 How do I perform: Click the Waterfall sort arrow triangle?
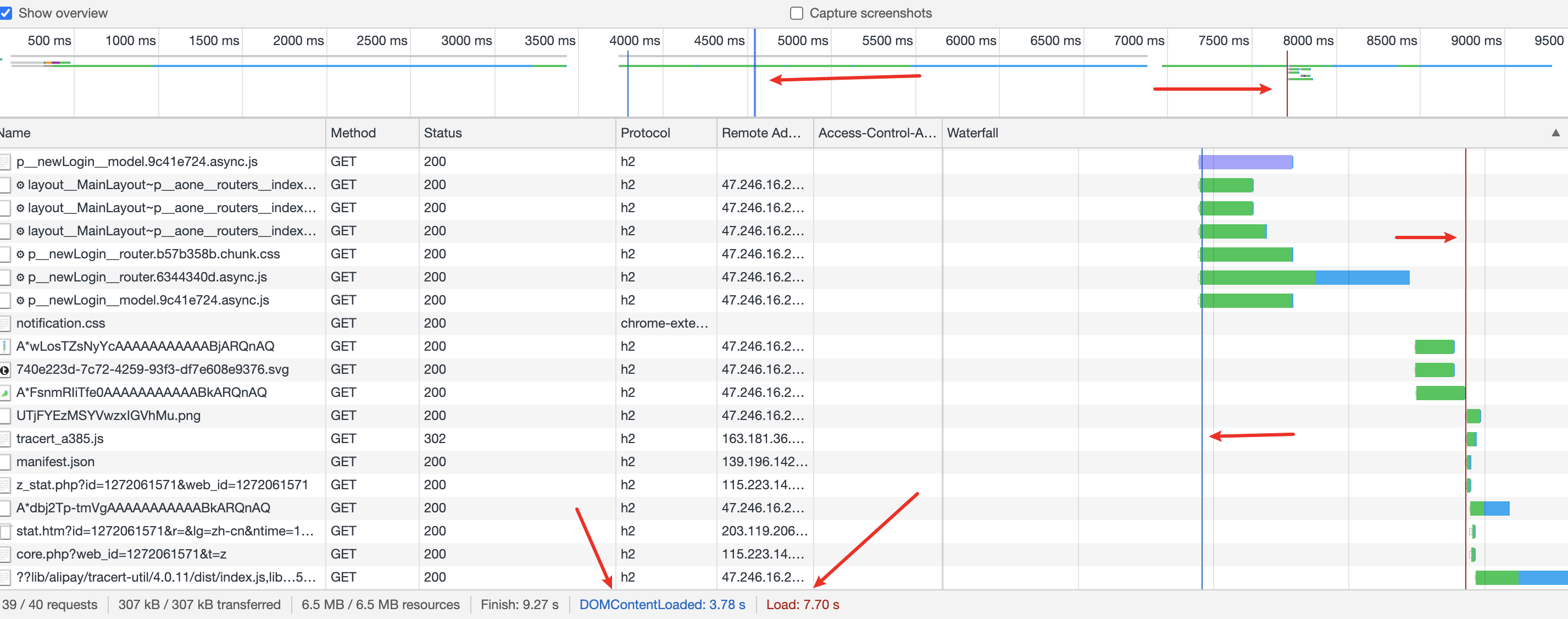(x=1555, y=133)
